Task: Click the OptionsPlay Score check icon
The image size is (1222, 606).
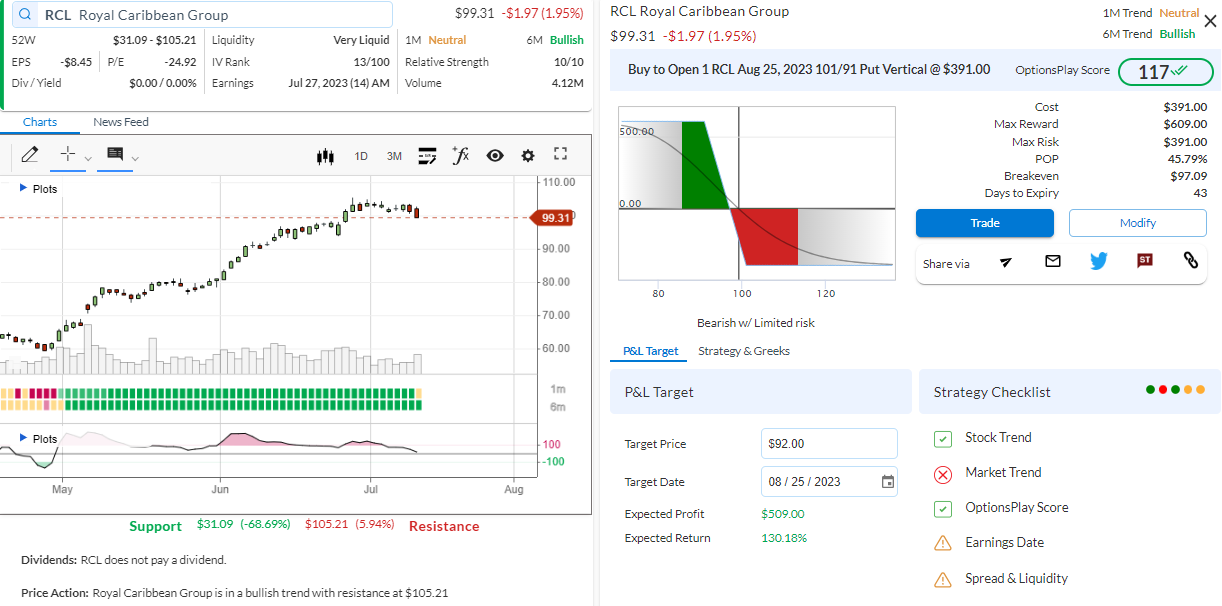Action: (x=942, y=508)
